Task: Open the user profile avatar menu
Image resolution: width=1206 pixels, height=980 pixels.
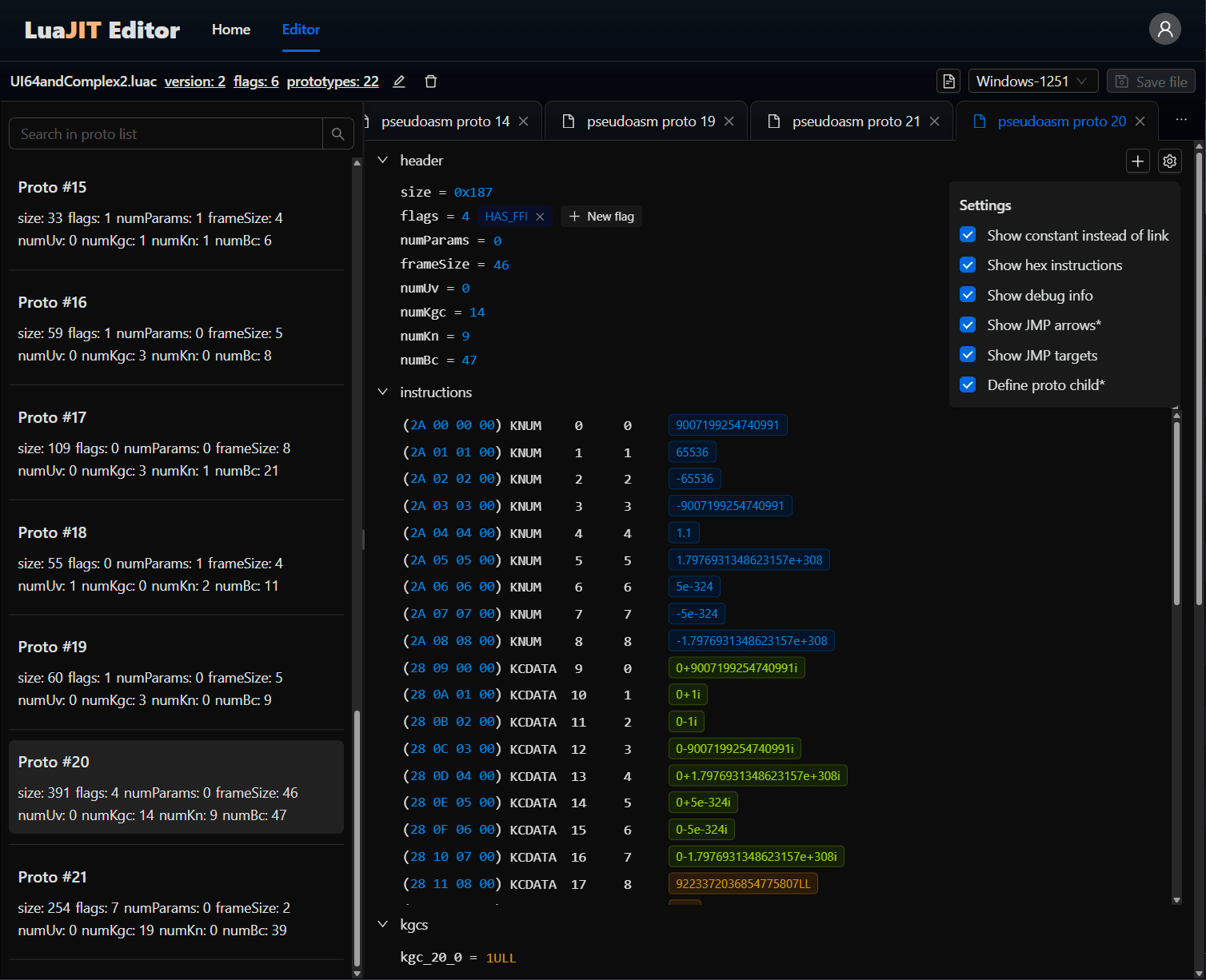Action: [x=1165, y=29]
